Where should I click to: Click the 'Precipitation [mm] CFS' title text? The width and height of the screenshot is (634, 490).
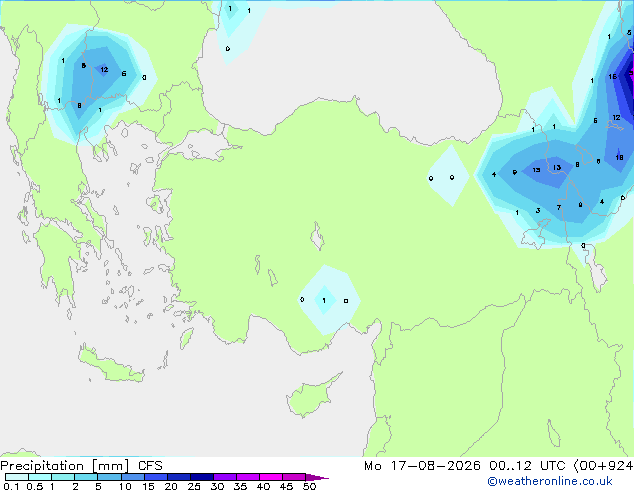point(81,466)
